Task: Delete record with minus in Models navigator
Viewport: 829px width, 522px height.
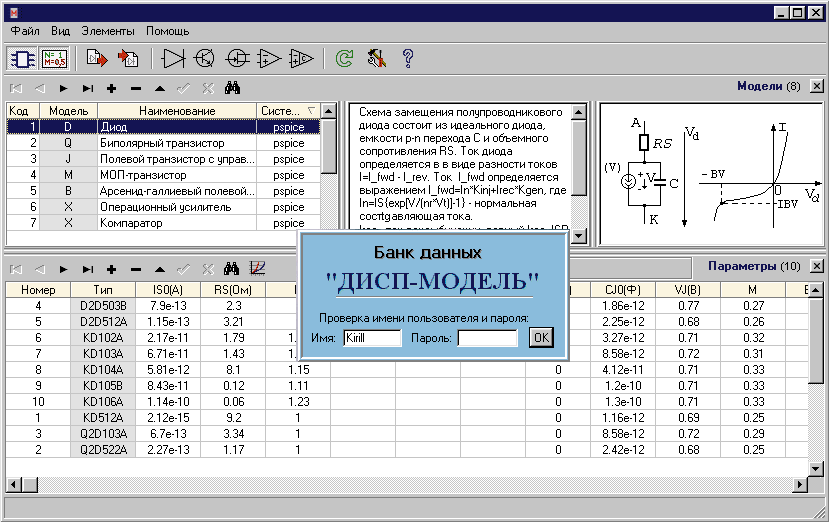Action: [x=136, y=88]
